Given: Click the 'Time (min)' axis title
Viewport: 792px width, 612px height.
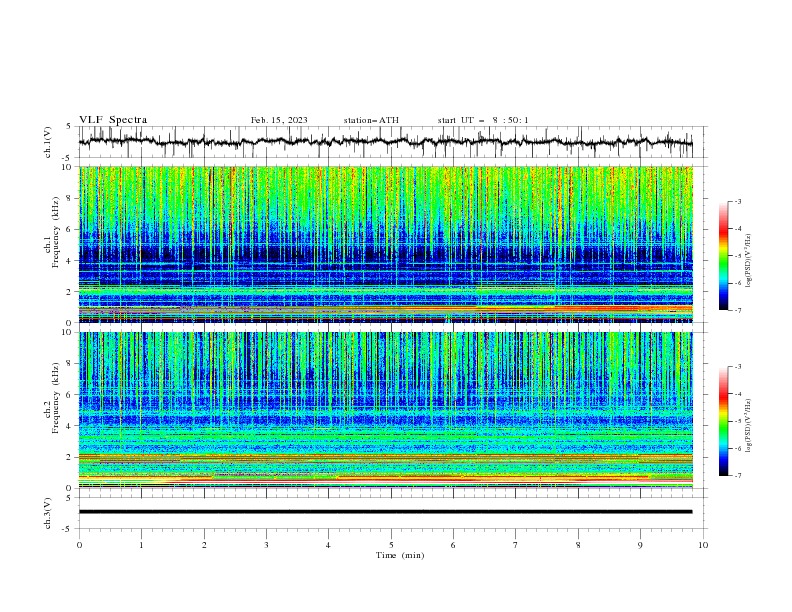Looking at the screenshot, I should point(400,555).
